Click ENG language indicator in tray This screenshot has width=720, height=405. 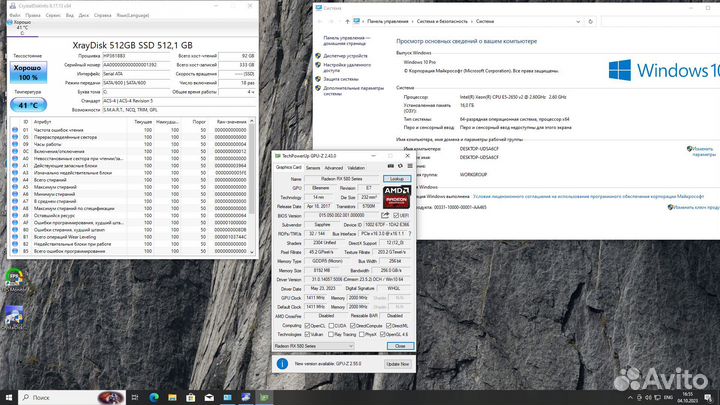coord(669,397)
